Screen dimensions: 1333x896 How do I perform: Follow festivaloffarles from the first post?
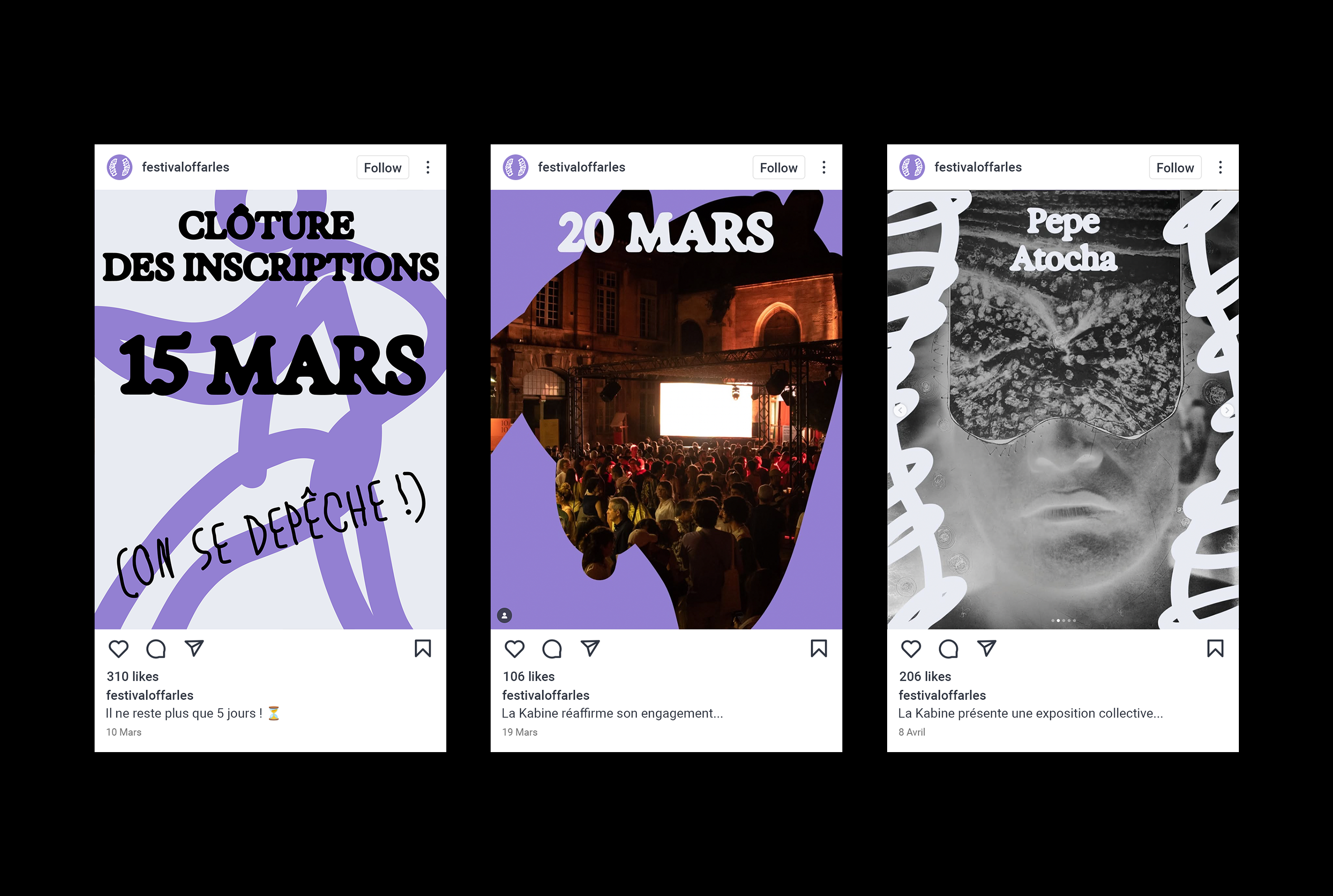tap(382, 167)
